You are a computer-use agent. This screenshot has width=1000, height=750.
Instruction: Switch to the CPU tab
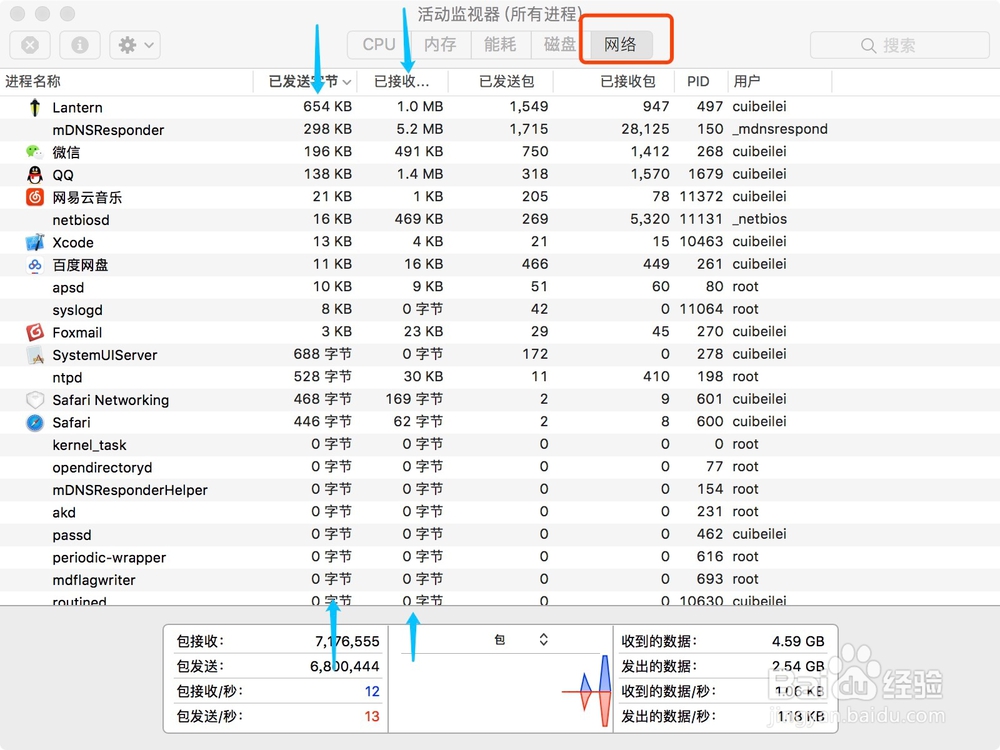(379, 45)
